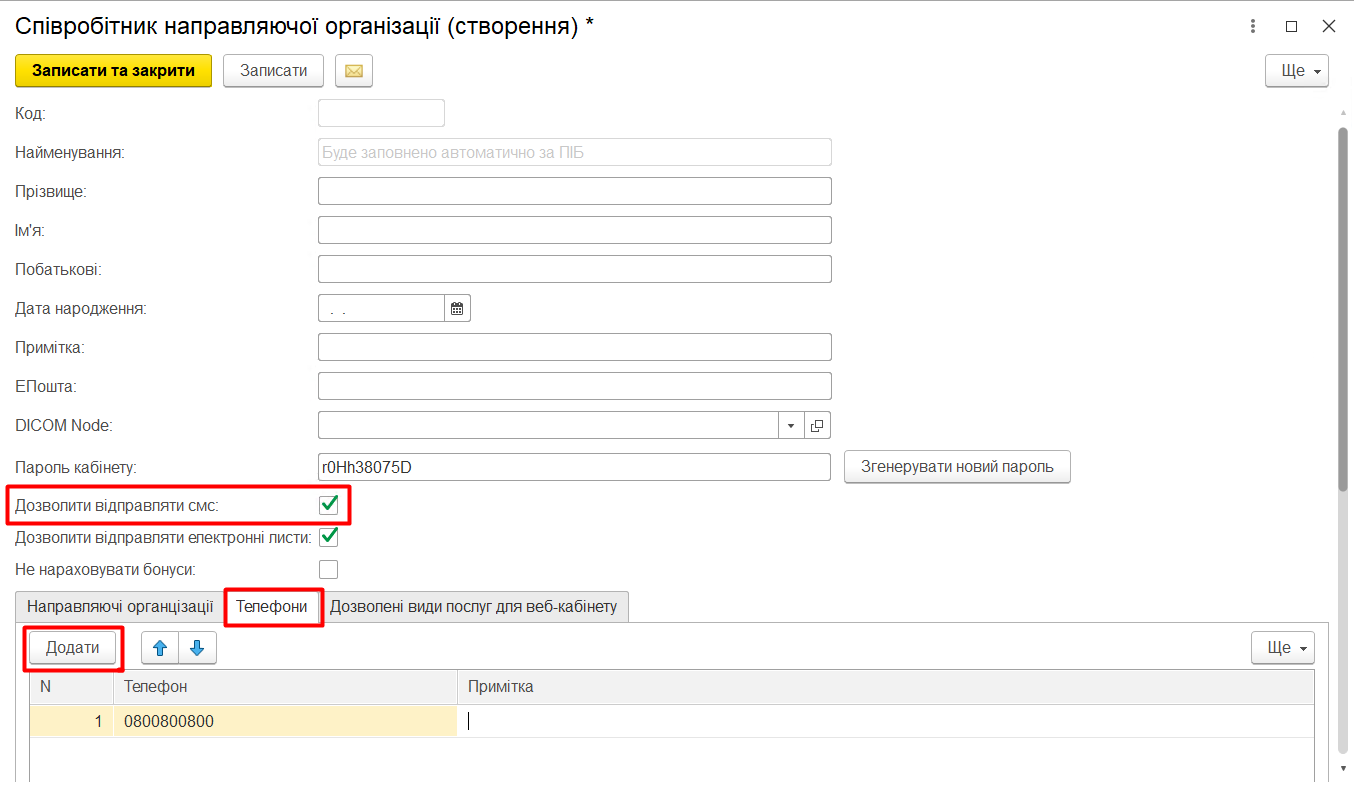Switch to 'Направляючі організації' tab
This screenshot has height=798, width=1354.
coord(120,606)
